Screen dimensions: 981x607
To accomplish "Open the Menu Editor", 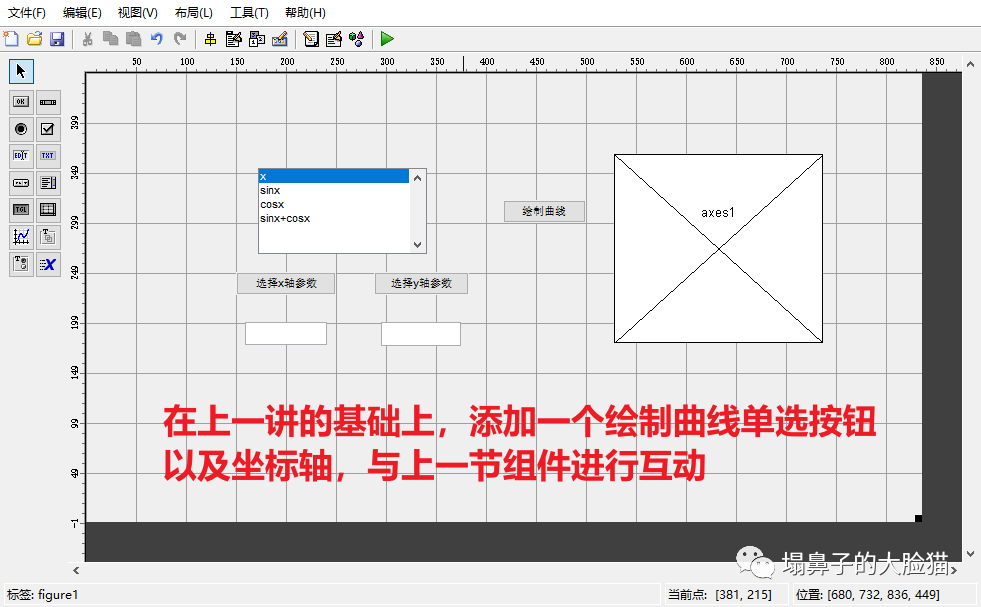I will (234, 39).
